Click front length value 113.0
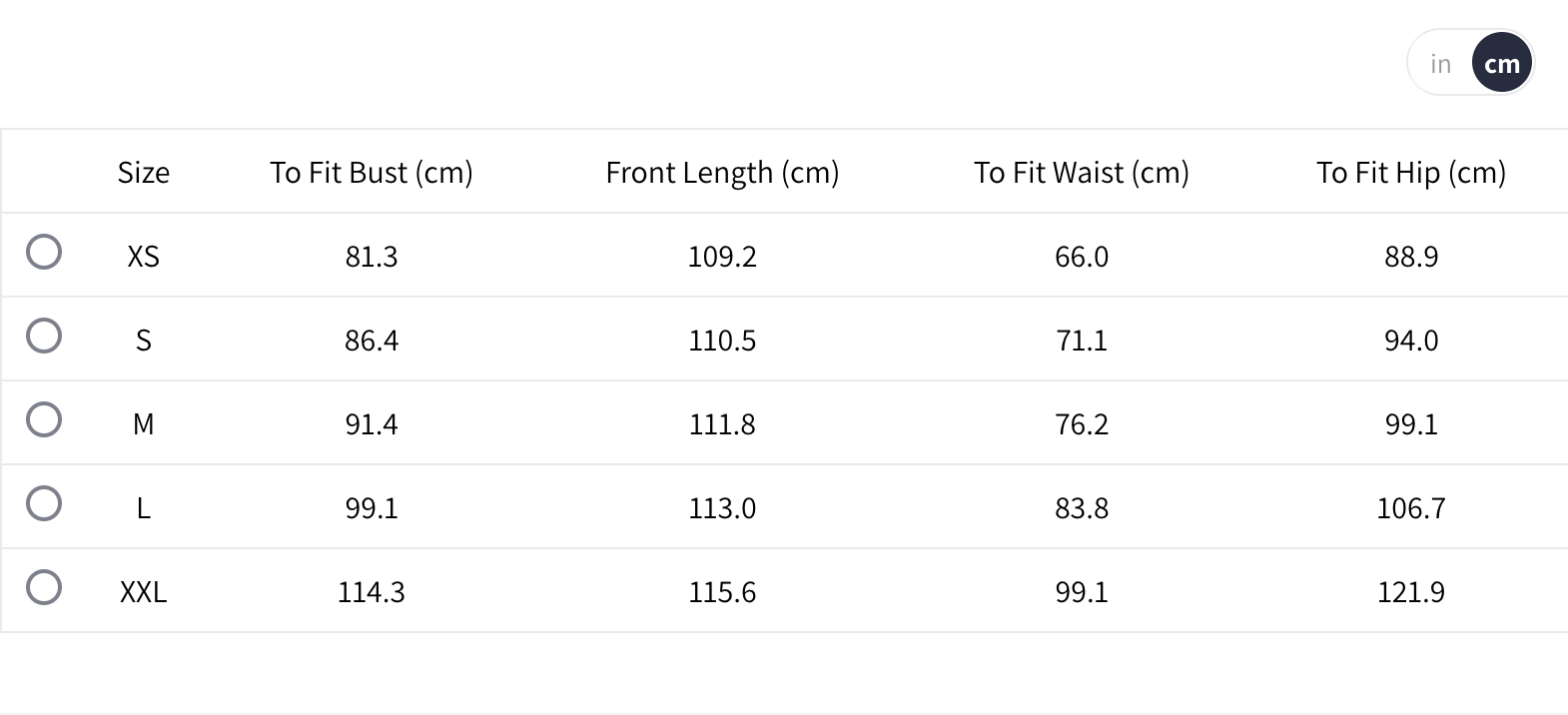The width and height of the screenshot is (1568, 715). point(722,508)
